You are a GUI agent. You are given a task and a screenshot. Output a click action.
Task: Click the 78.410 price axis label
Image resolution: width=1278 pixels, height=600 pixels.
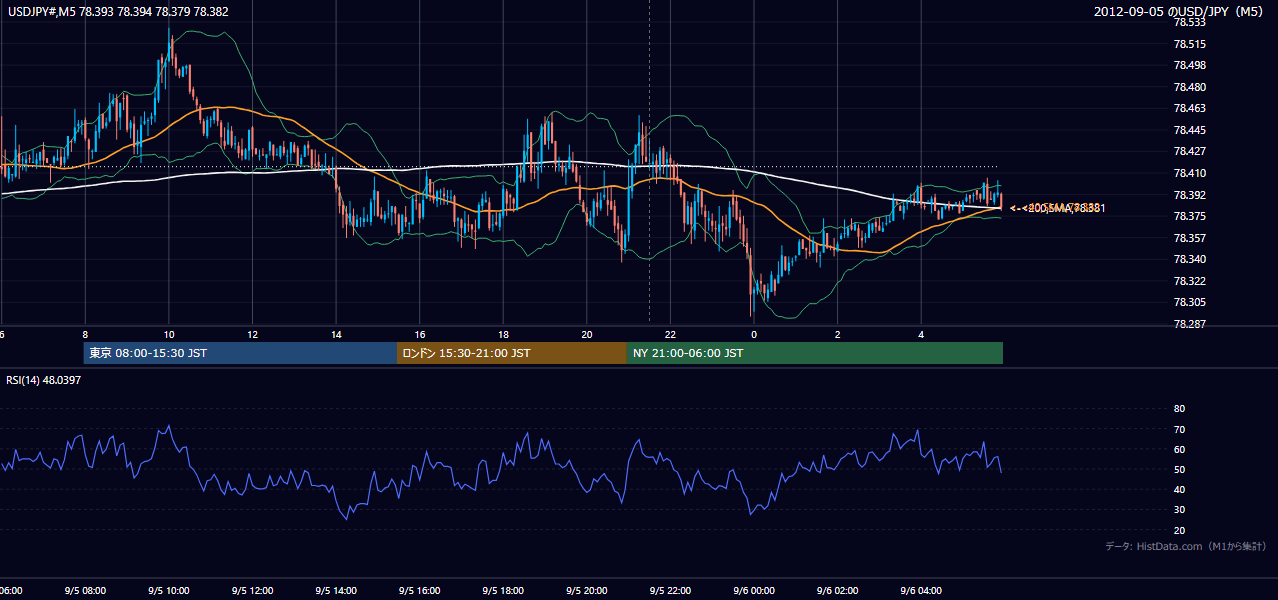1189,173
